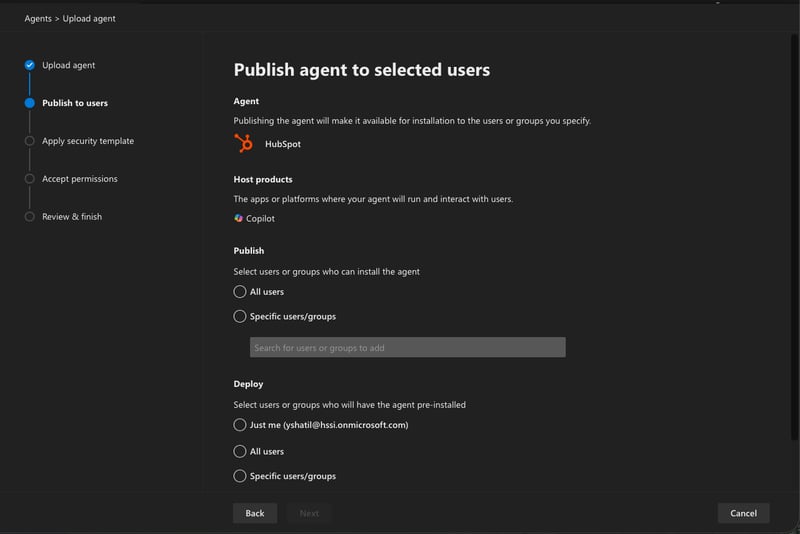The image size is (800, 534).
Task: Click the Copilot host product label
Action: pos(260,218)
